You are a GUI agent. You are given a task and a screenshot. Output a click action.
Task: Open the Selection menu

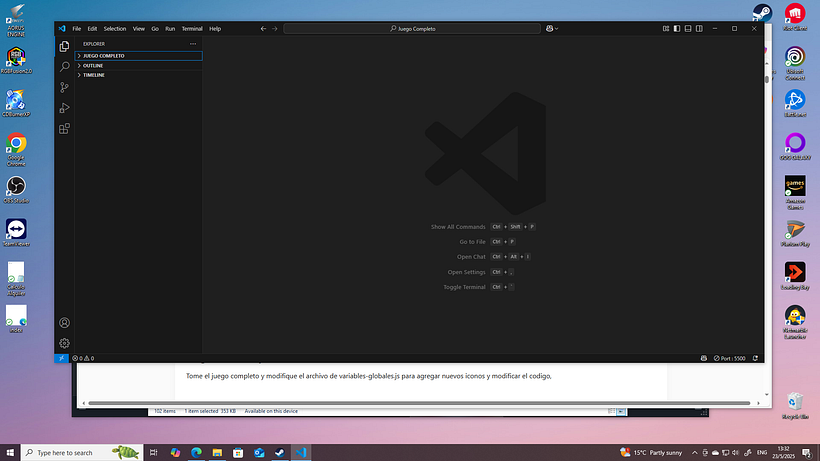click(115, 29)
